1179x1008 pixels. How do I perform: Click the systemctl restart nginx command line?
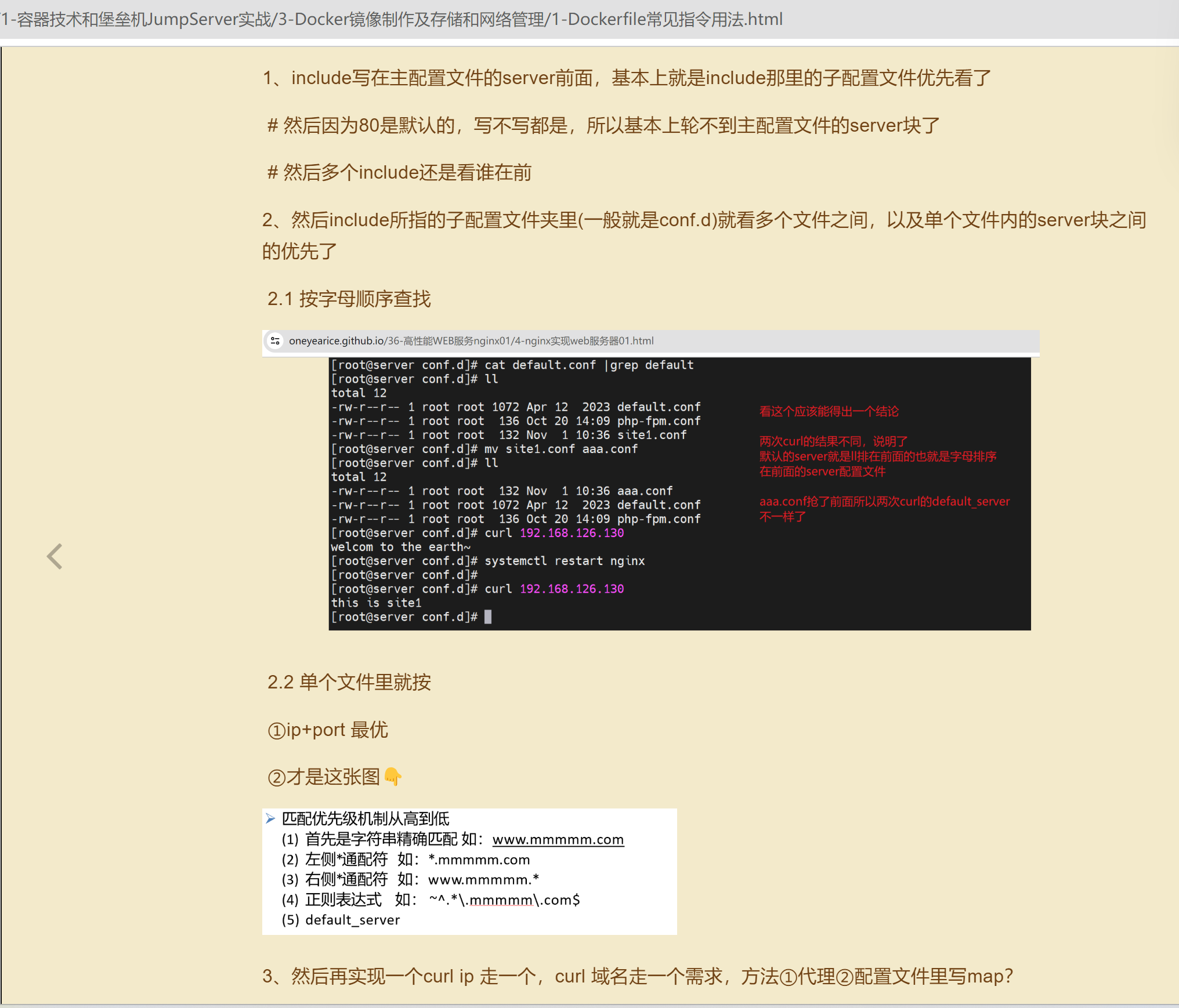coord(563,560)
